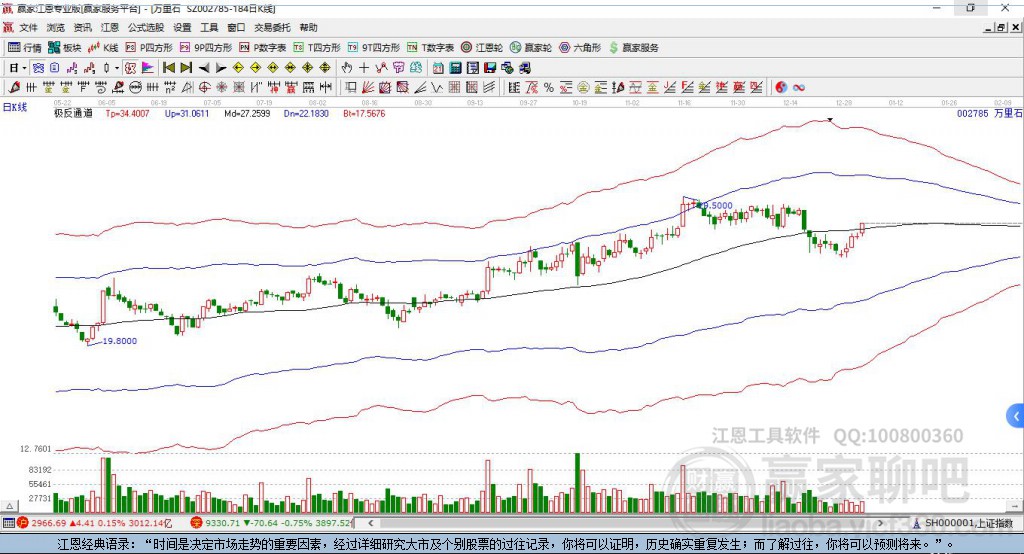Screen dimensions: 1024x554
Task: Expand the 日 period dropdown arrow
Action: [x=24, y=68]
